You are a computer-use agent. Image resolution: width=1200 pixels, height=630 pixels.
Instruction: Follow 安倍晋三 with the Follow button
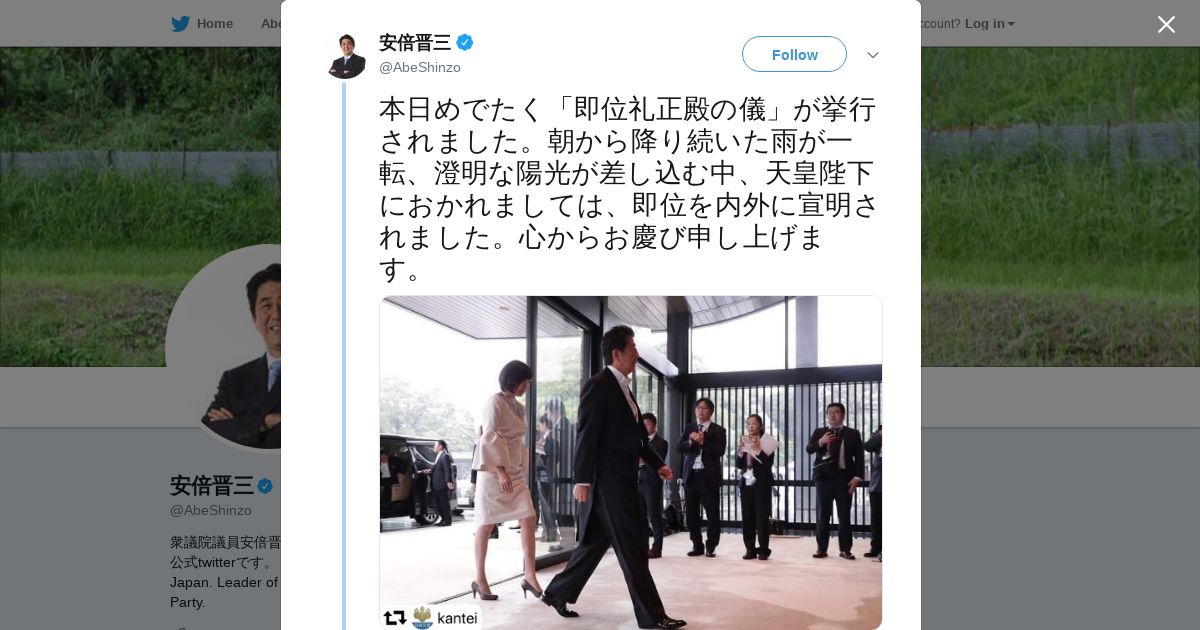click(x=794, y=54)
